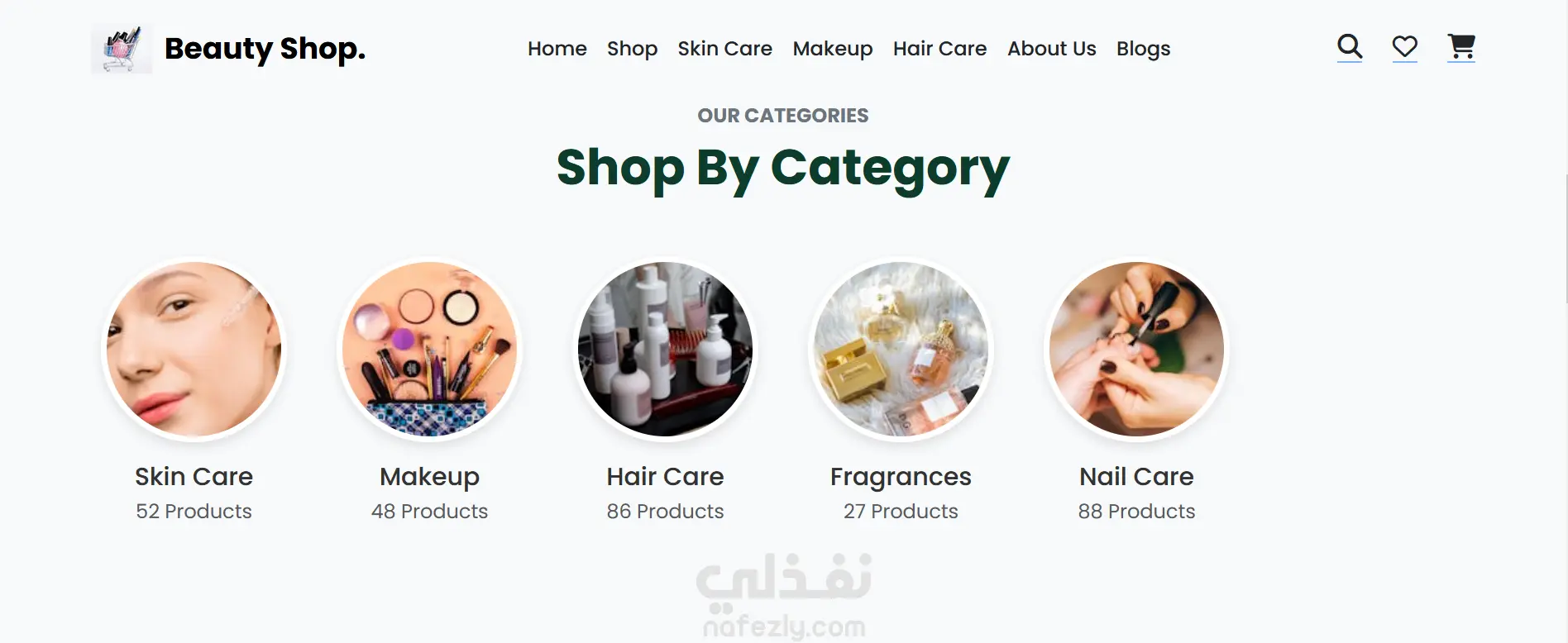This screenshot has width=1568, height=643.
Task: Open the Shop menu item
Action: pos(632,49)
